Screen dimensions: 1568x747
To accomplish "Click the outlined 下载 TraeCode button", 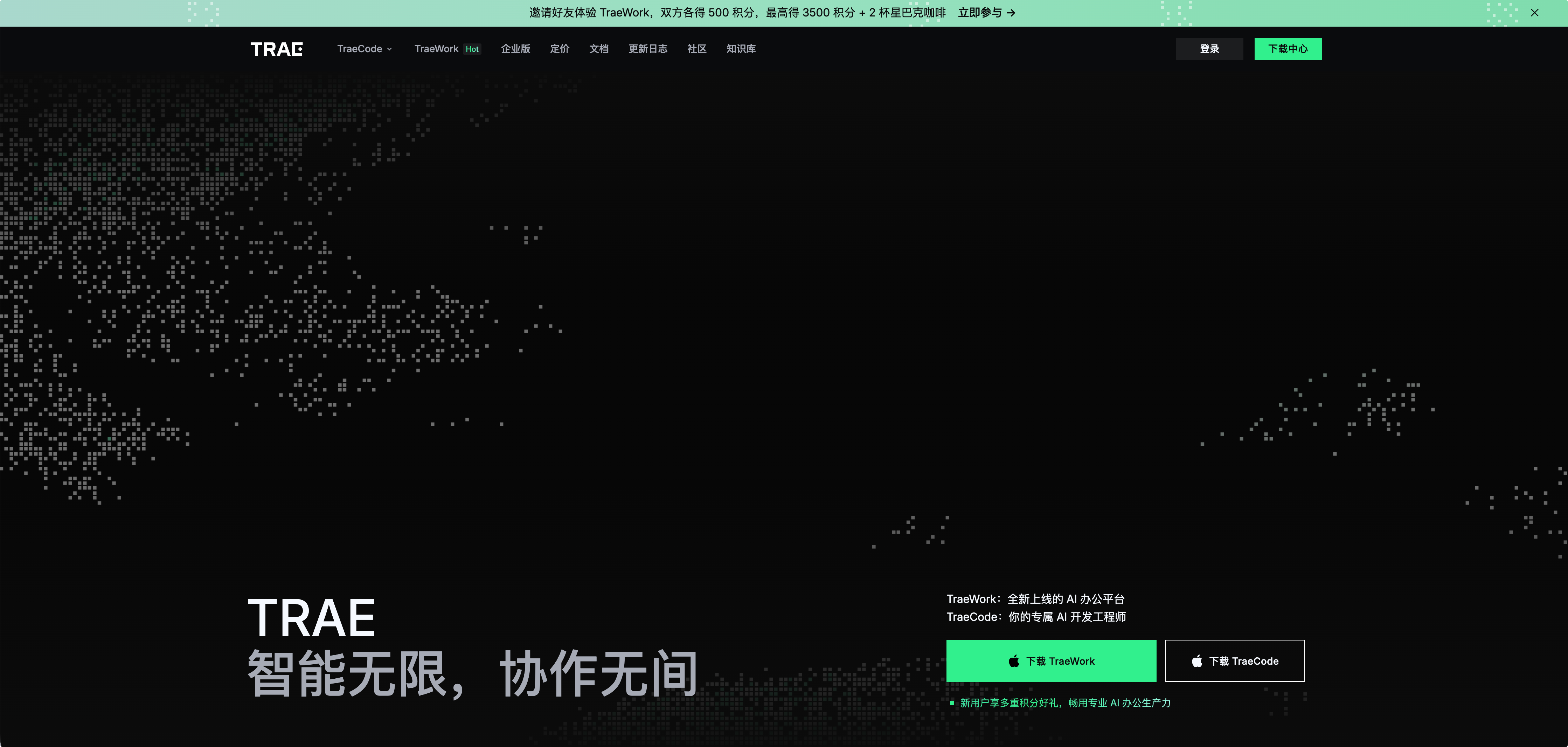I will click(1235, 660).
